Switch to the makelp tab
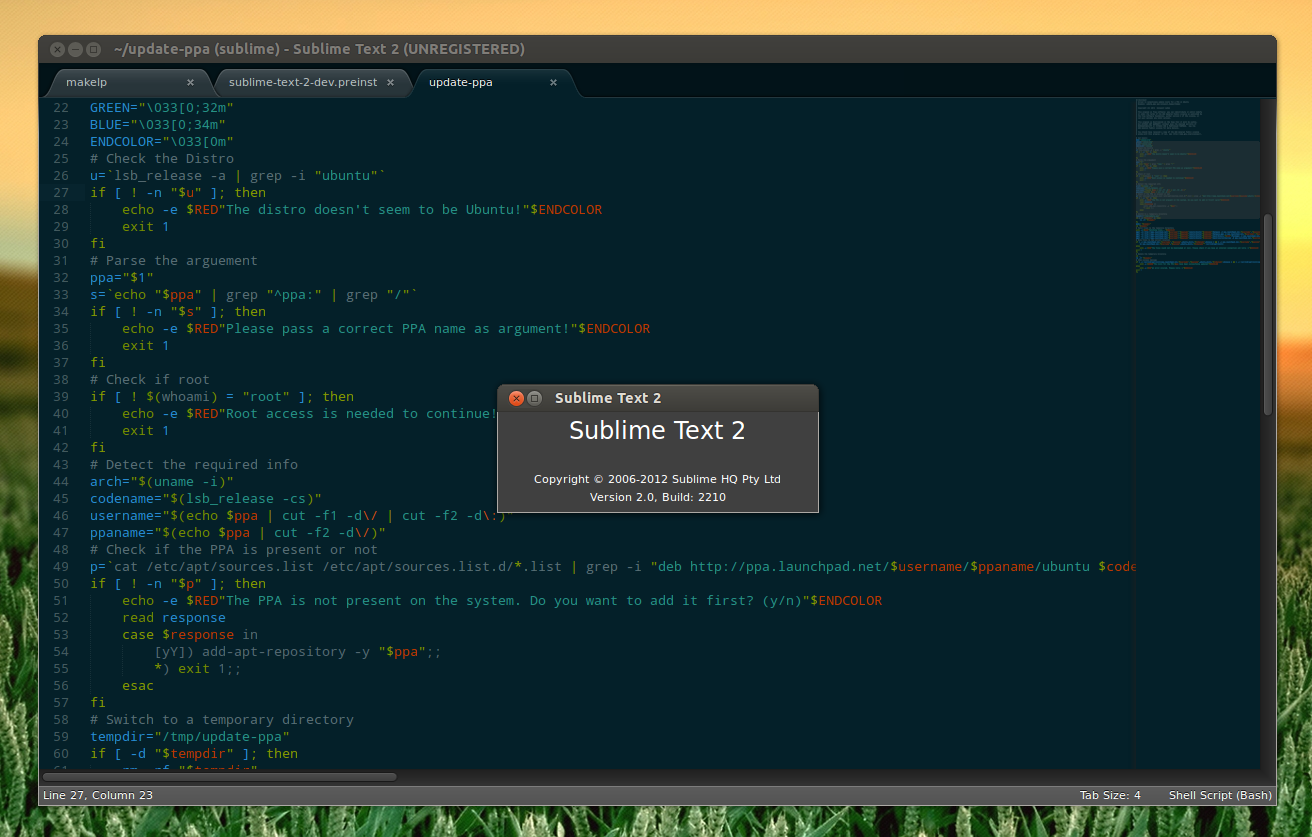Image resolution: width=1312 pixels, height=837 pixels. coord(86,82)
